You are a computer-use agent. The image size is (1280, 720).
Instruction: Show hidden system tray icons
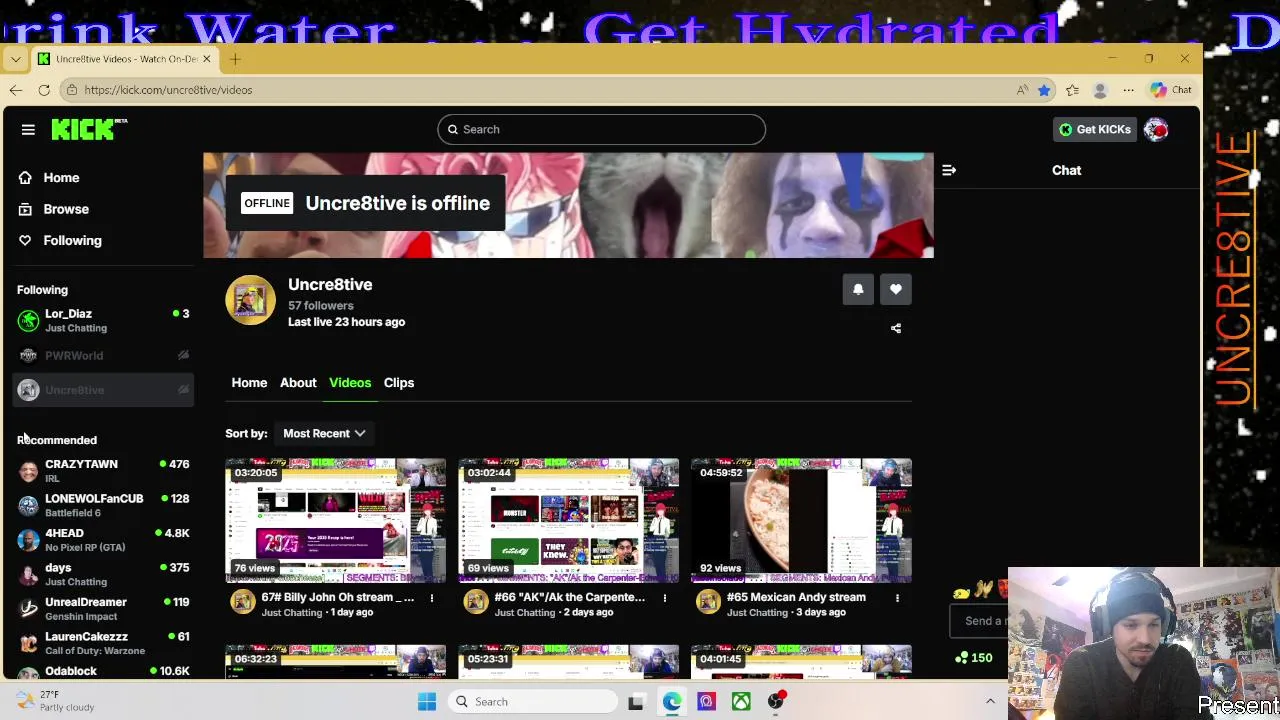tap(990, 702)
